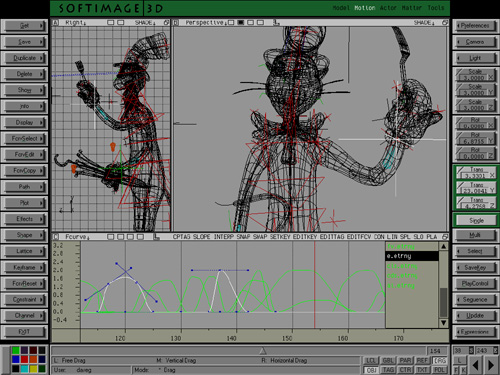
Task: Expand the FcrvSelect menu button
Action: click(x=24, y=138)
